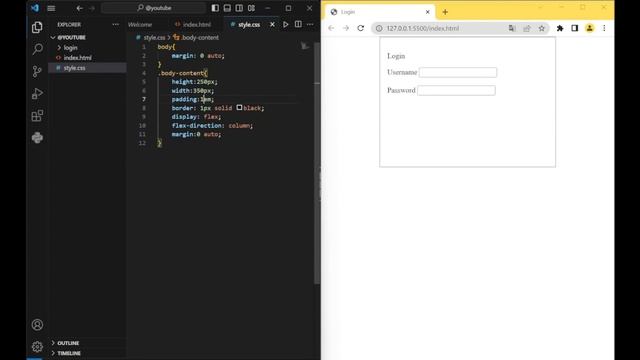Image resolution: width=640 pixels, height=360 pixels.
Task: Open index.html in the Explorer
Action: coord(87,58)
